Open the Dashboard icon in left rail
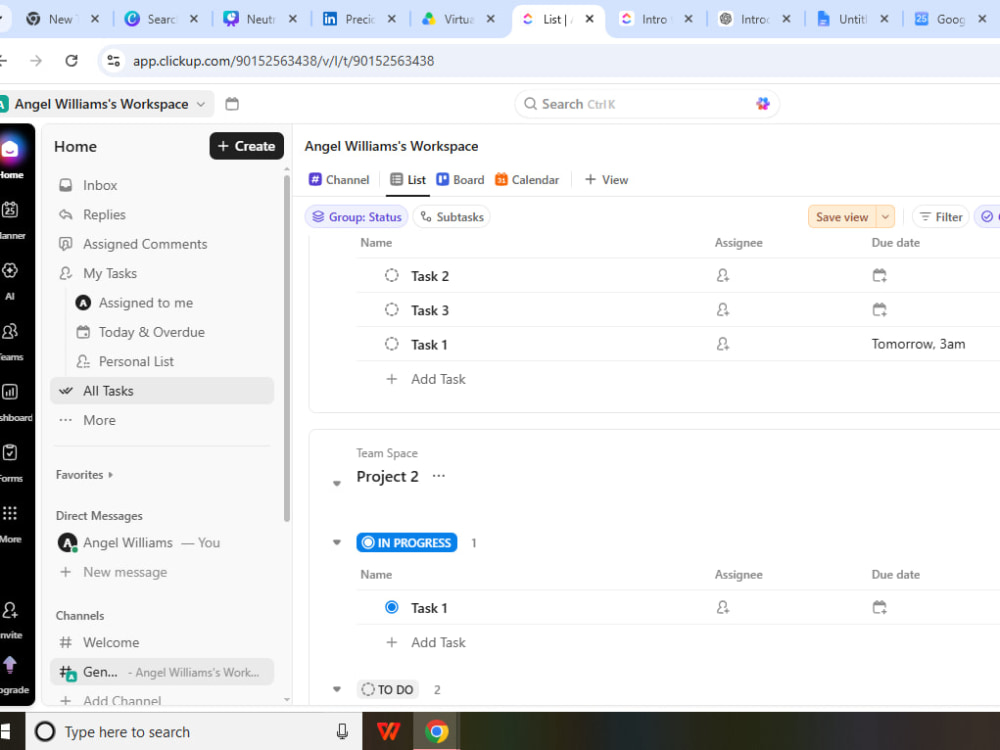Image resolution: width=1000 pixels, height=750 pixels. tap(10, 392)
